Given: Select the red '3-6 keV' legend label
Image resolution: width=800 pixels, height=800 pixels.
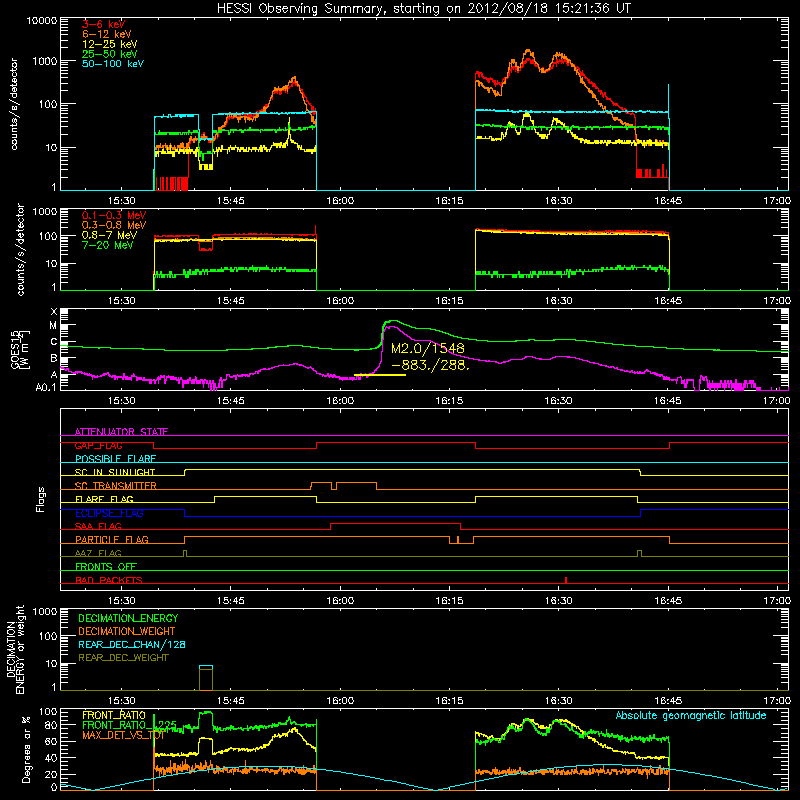Looking at the screenshot, I should pyautogui.click(x=104, y=24).
